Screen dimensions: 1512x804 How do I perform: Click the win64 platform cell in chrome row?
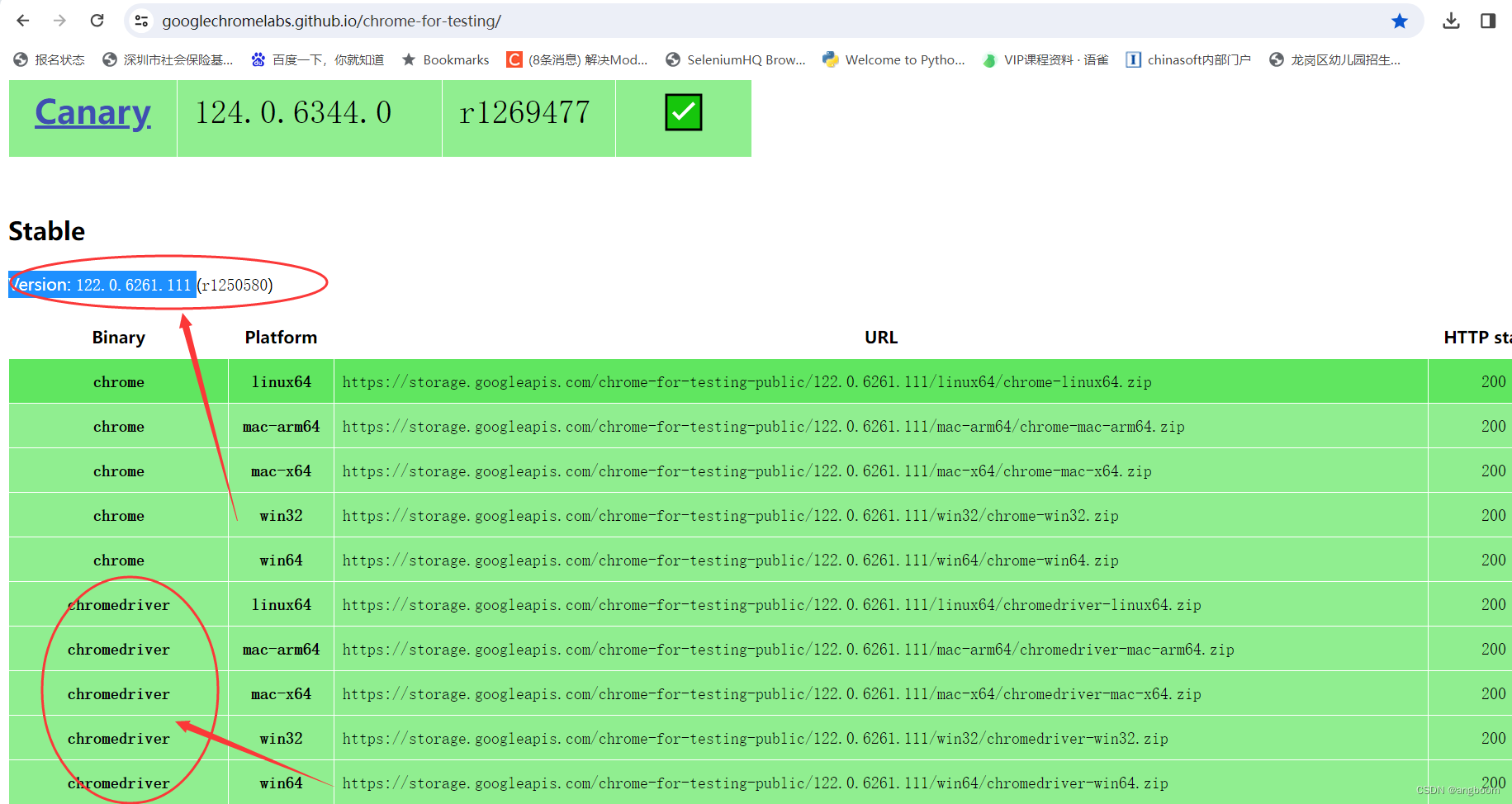pos(282,560)
